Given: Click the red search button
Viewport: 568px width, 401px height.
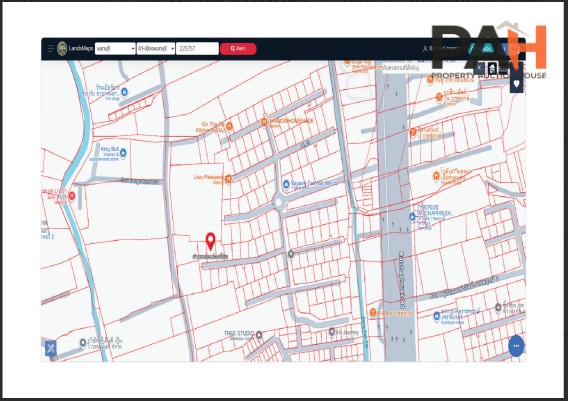Looking at the screenshot, I should [x=238, y=49].
